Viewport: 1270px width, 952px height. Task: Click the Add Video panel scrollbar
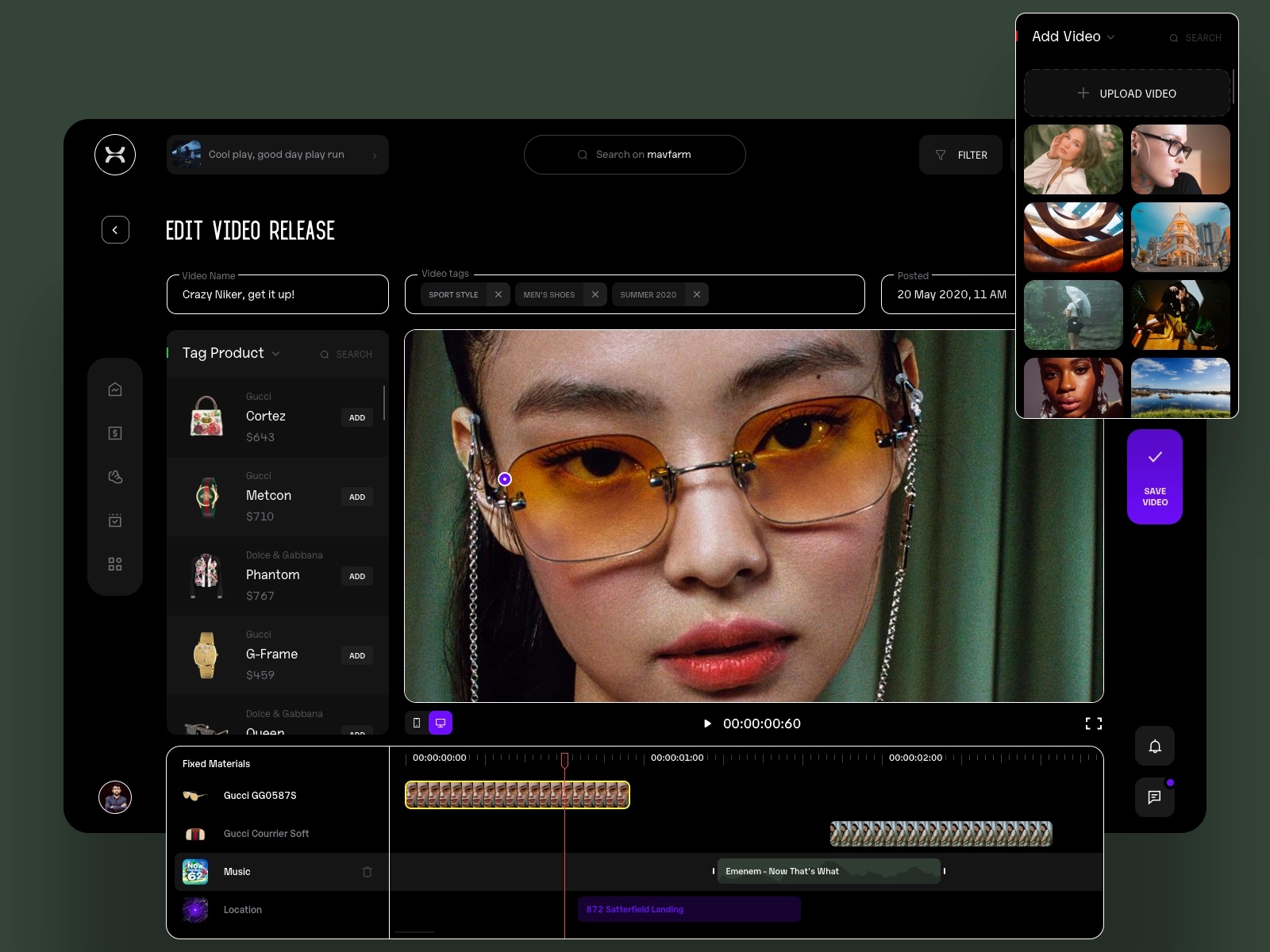(1233, 86)
